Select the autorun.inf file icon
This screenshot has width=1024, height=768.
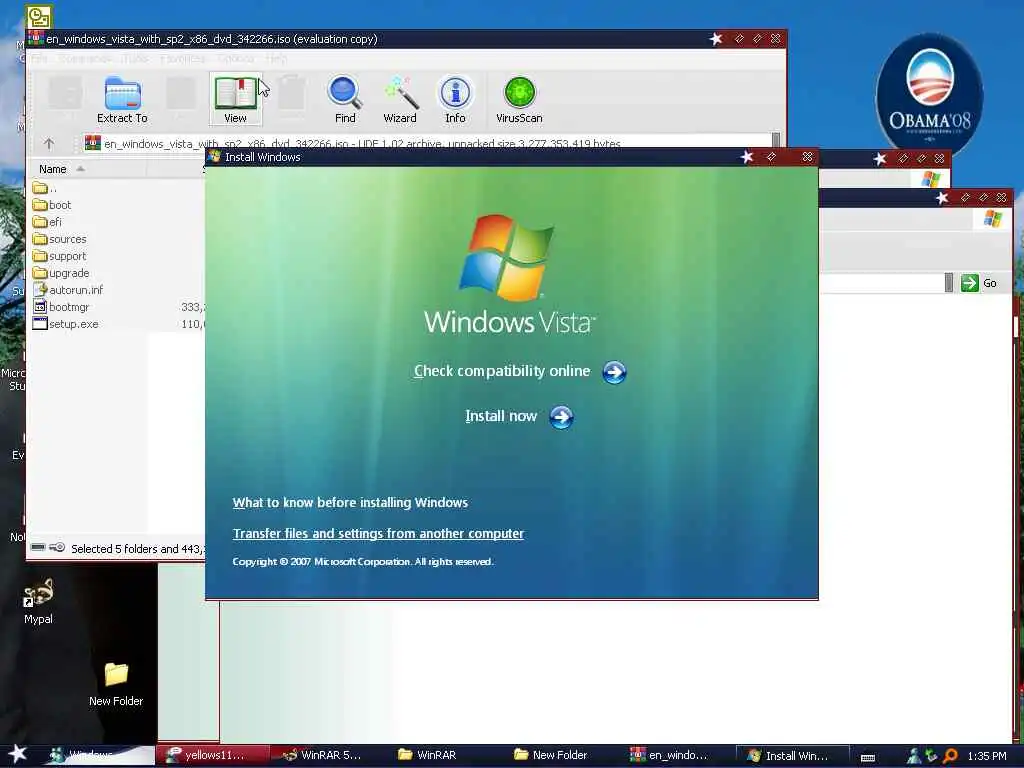coord(40,289)
